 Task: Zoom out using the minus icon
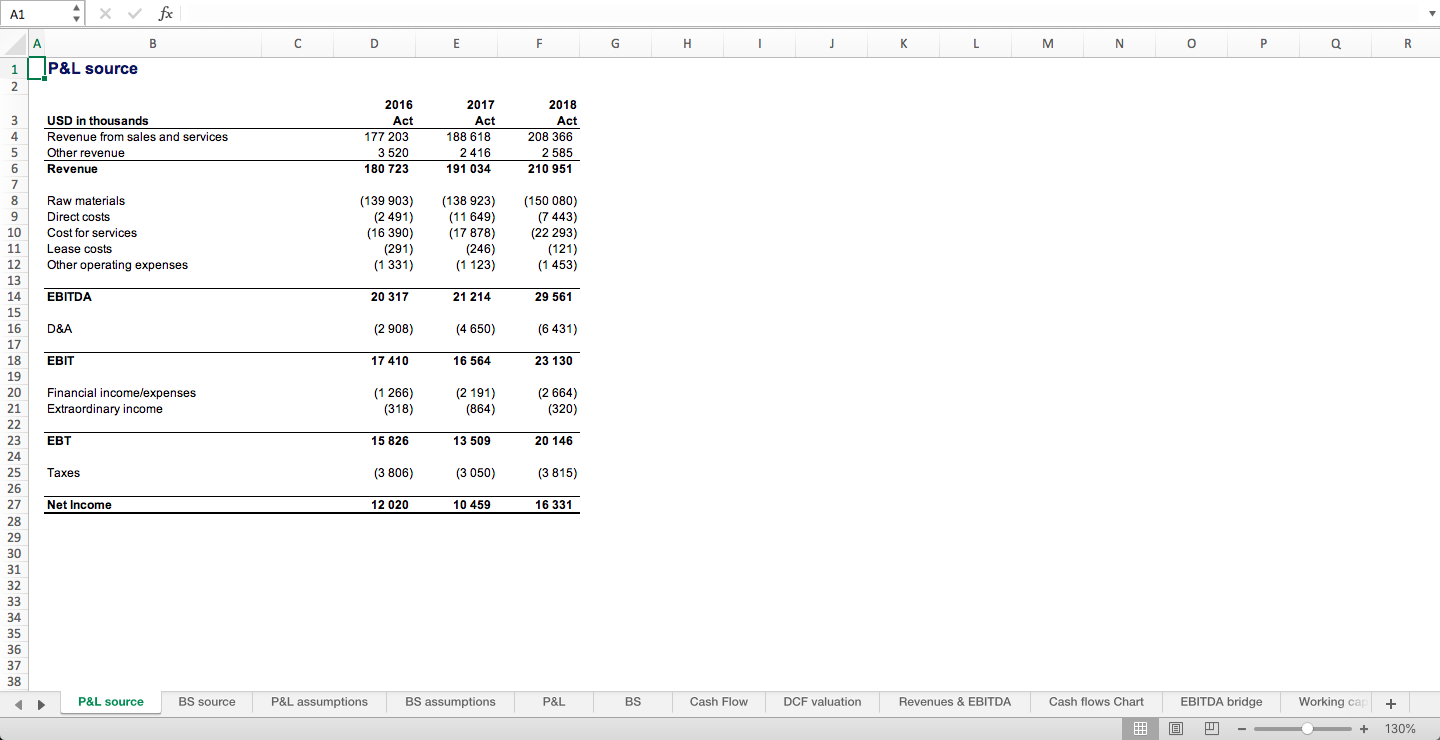pos(1242,728)
